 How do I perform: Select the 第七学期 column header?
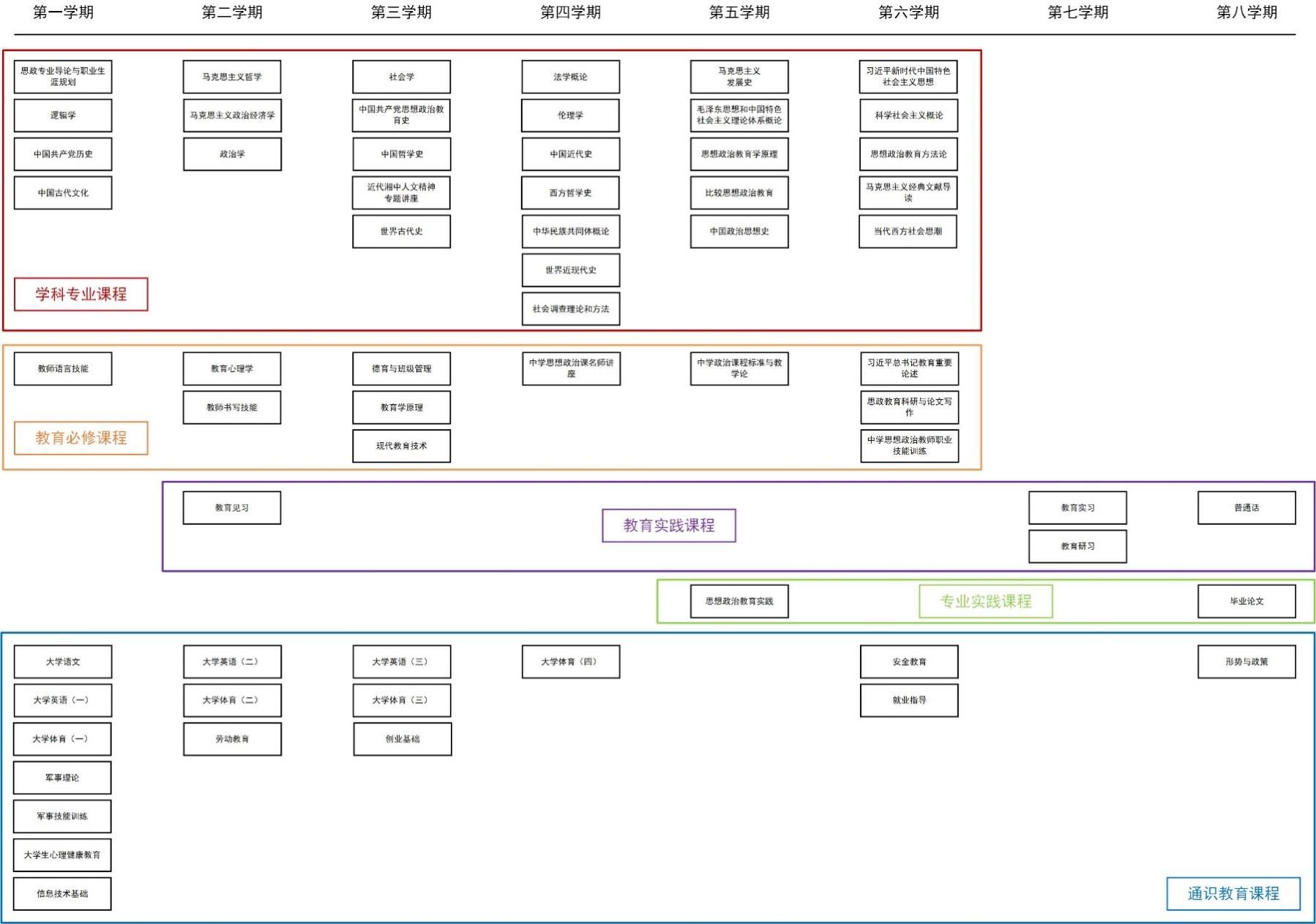click(x=1077, y=12)
